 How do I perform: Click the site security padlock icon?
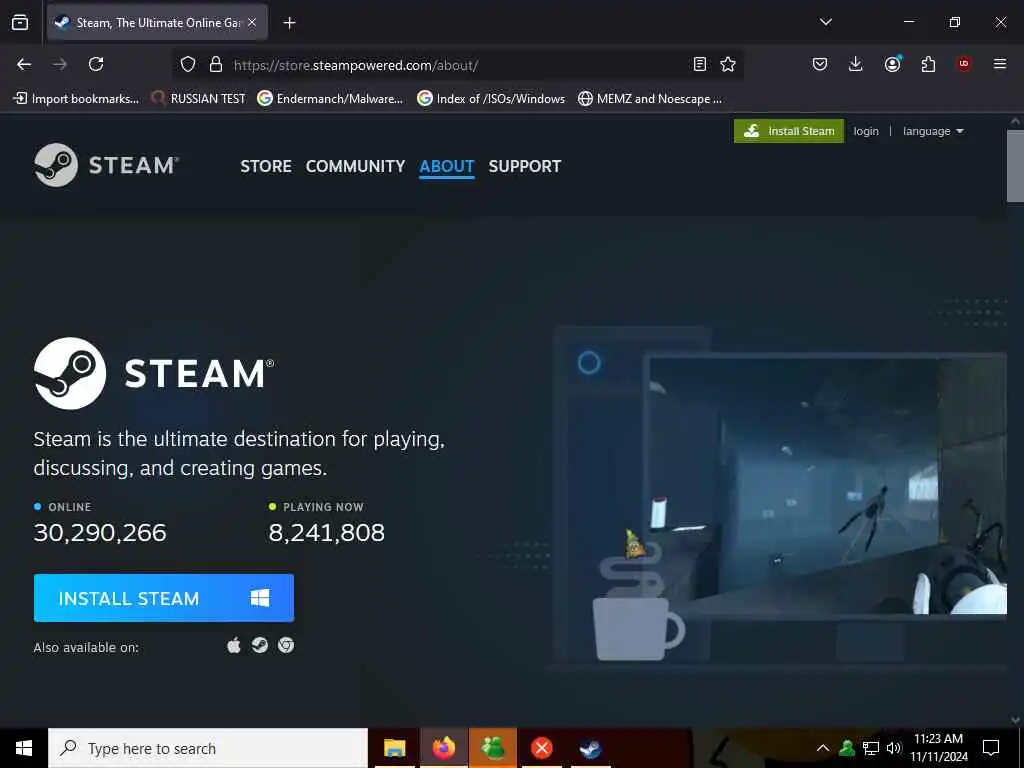(216, 64)
